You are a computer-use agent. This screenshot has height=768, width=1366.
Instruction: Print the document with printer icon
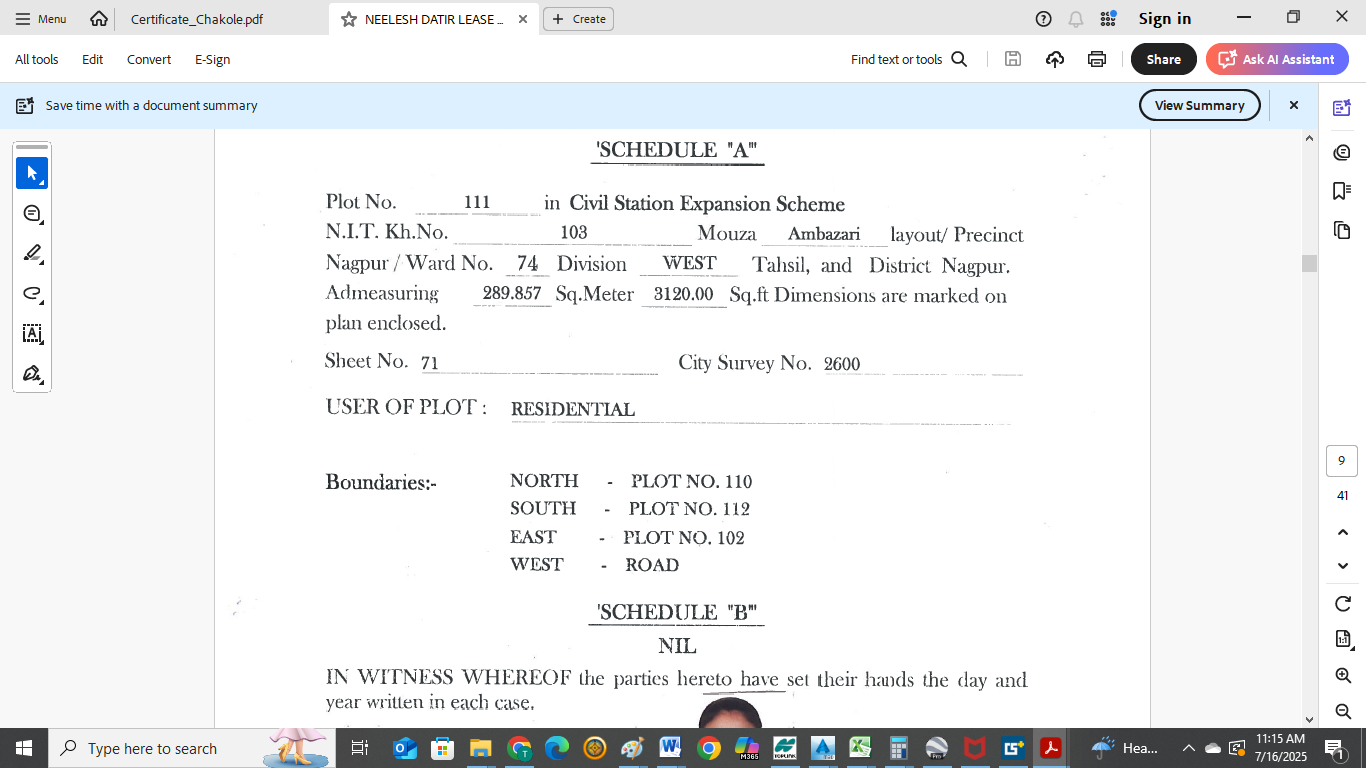(1097, 59)
